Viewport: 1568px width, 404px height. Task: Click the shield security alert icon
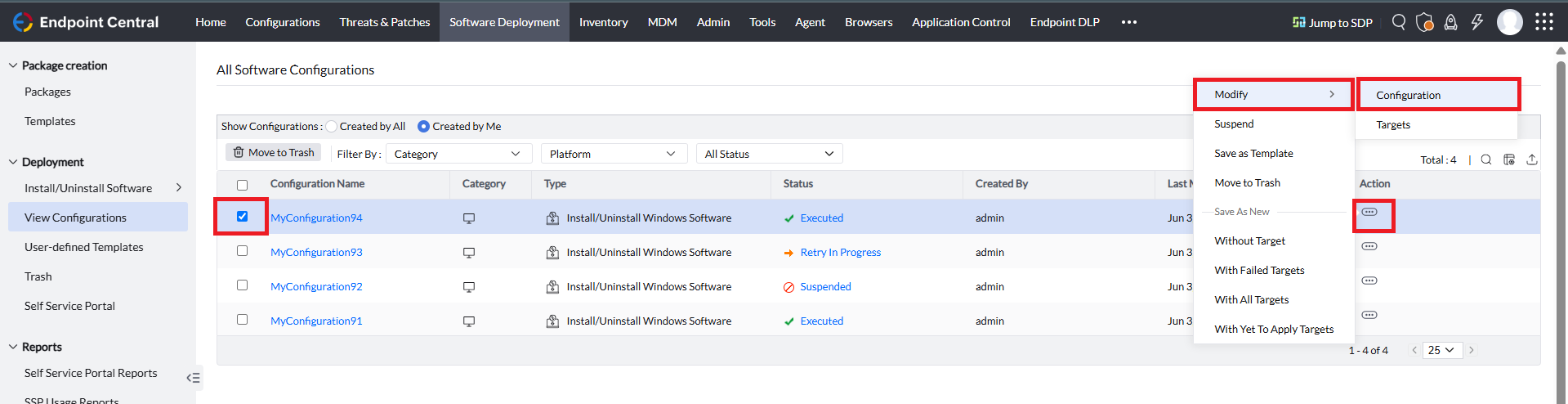1424,22
